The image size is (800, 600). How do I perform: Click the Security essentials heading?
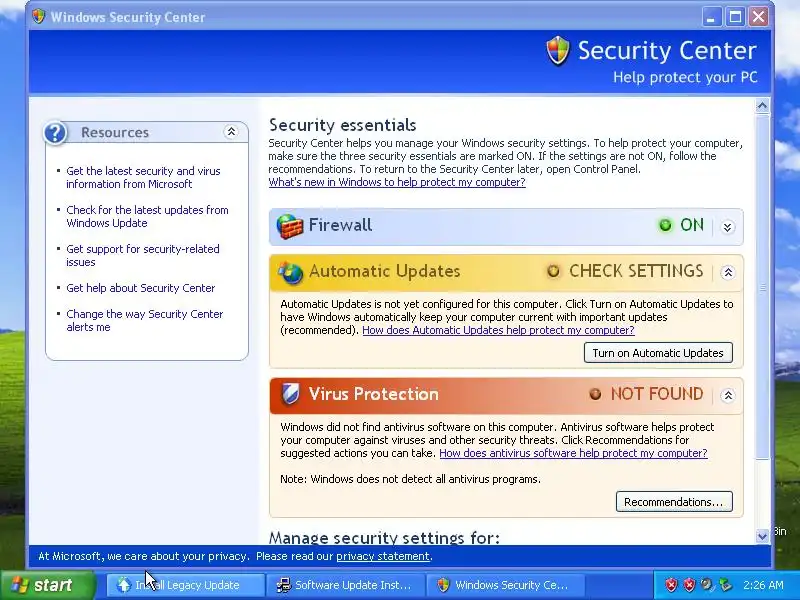342,125
